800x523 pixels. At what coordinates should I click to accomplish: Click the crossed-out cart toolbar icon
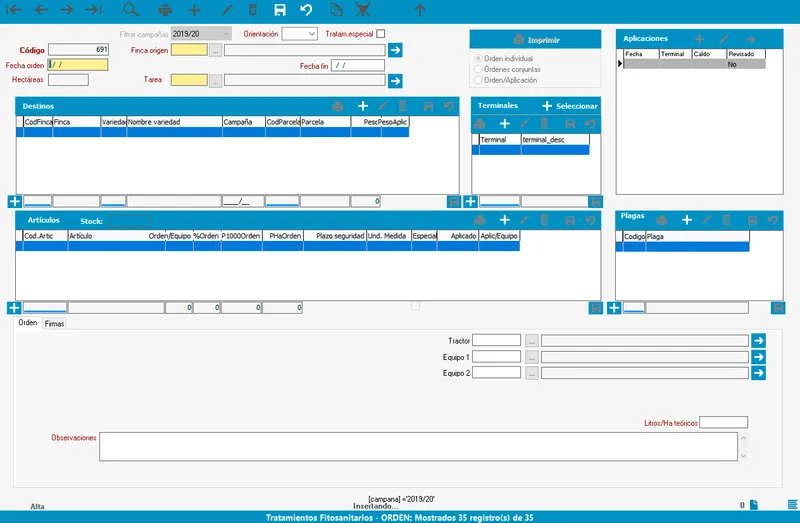pos(363,10)
